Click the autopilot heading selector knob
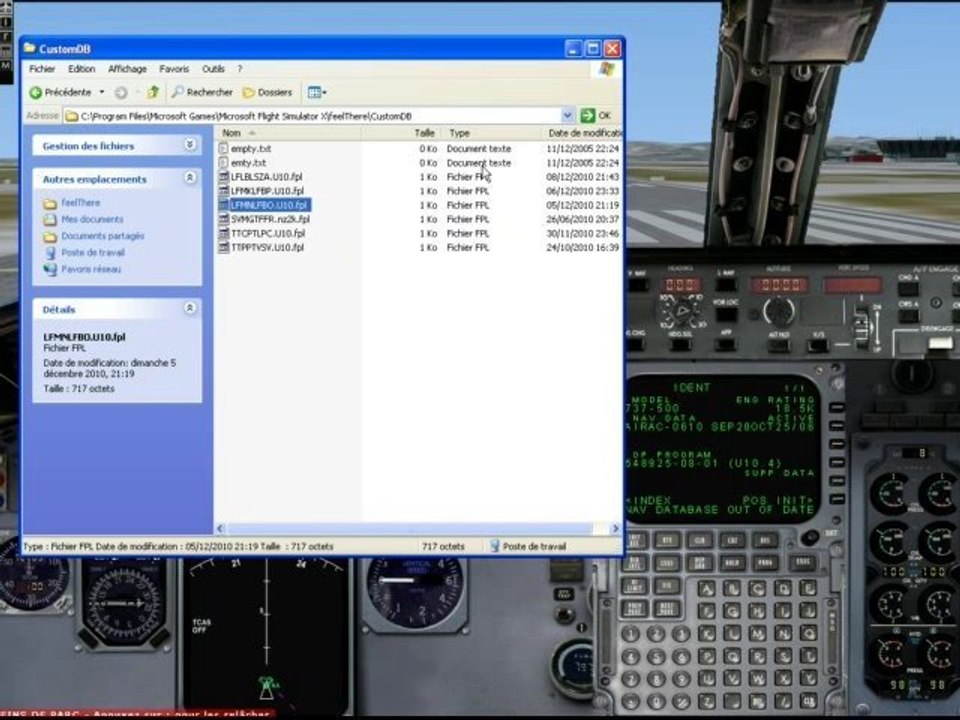The image size is (960, 720). (x=681, y=312)
